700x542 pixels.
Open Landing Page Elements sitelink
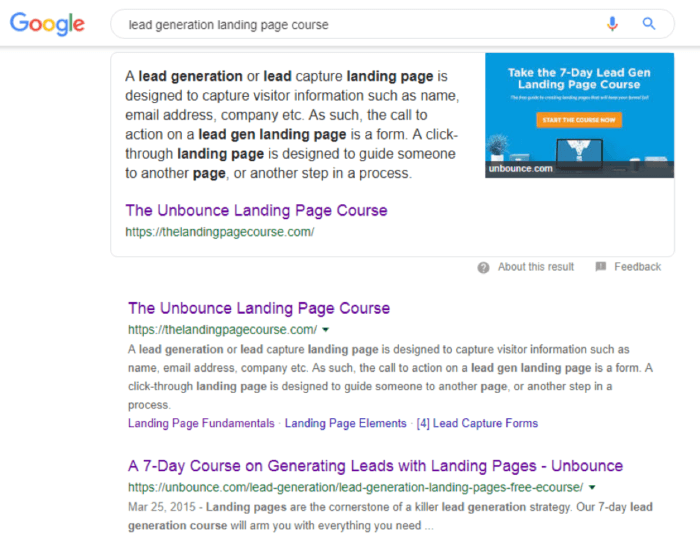[346, 423]
